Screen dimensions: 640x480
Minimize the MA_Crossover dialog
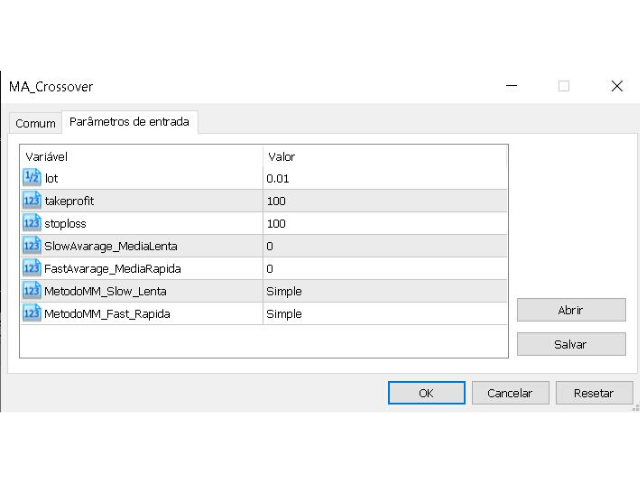(511, 86)
